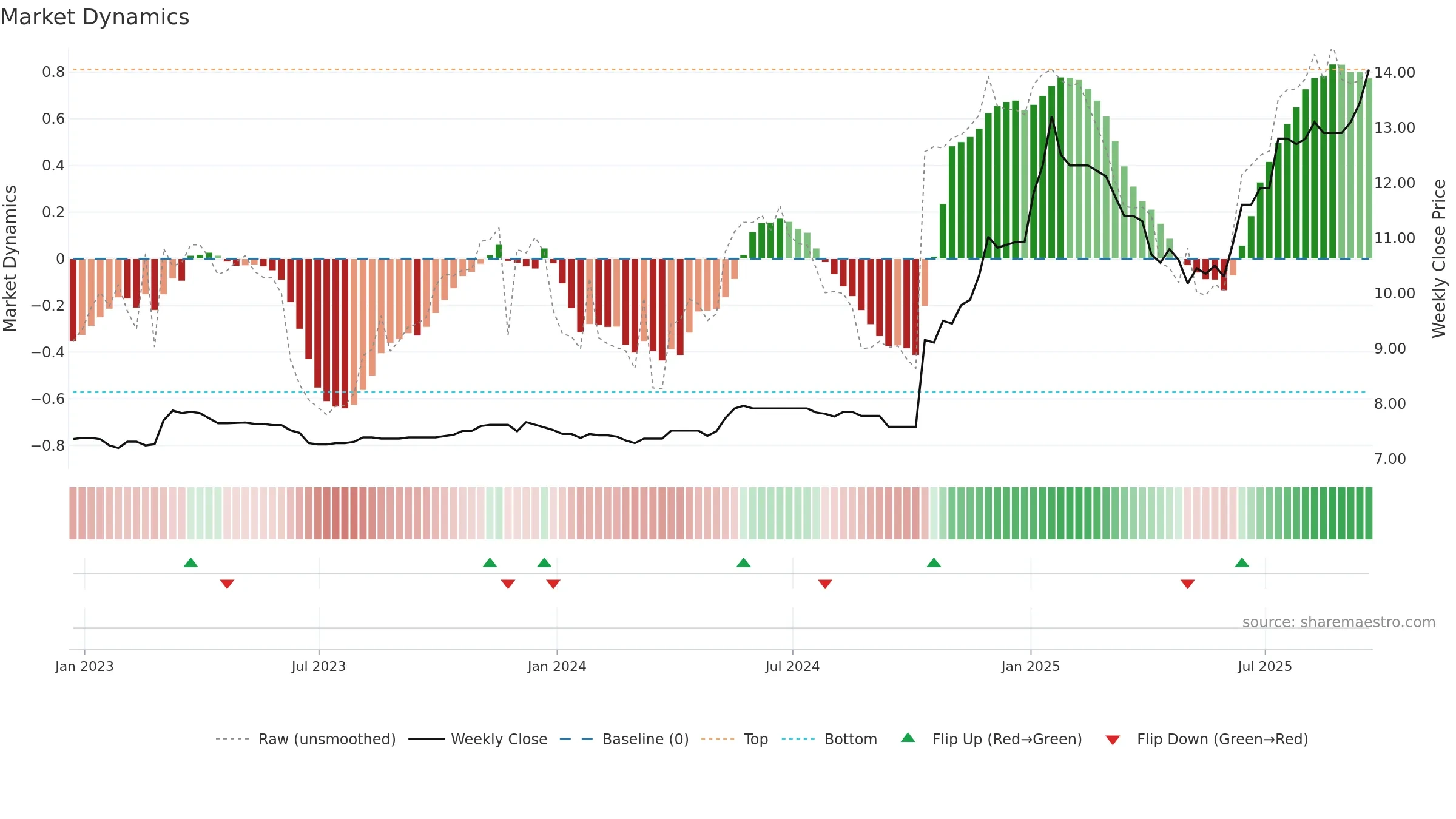Click the Jan 2024 x-axis label
Screen dimensions: 1456x819
[x=557, y=666]
